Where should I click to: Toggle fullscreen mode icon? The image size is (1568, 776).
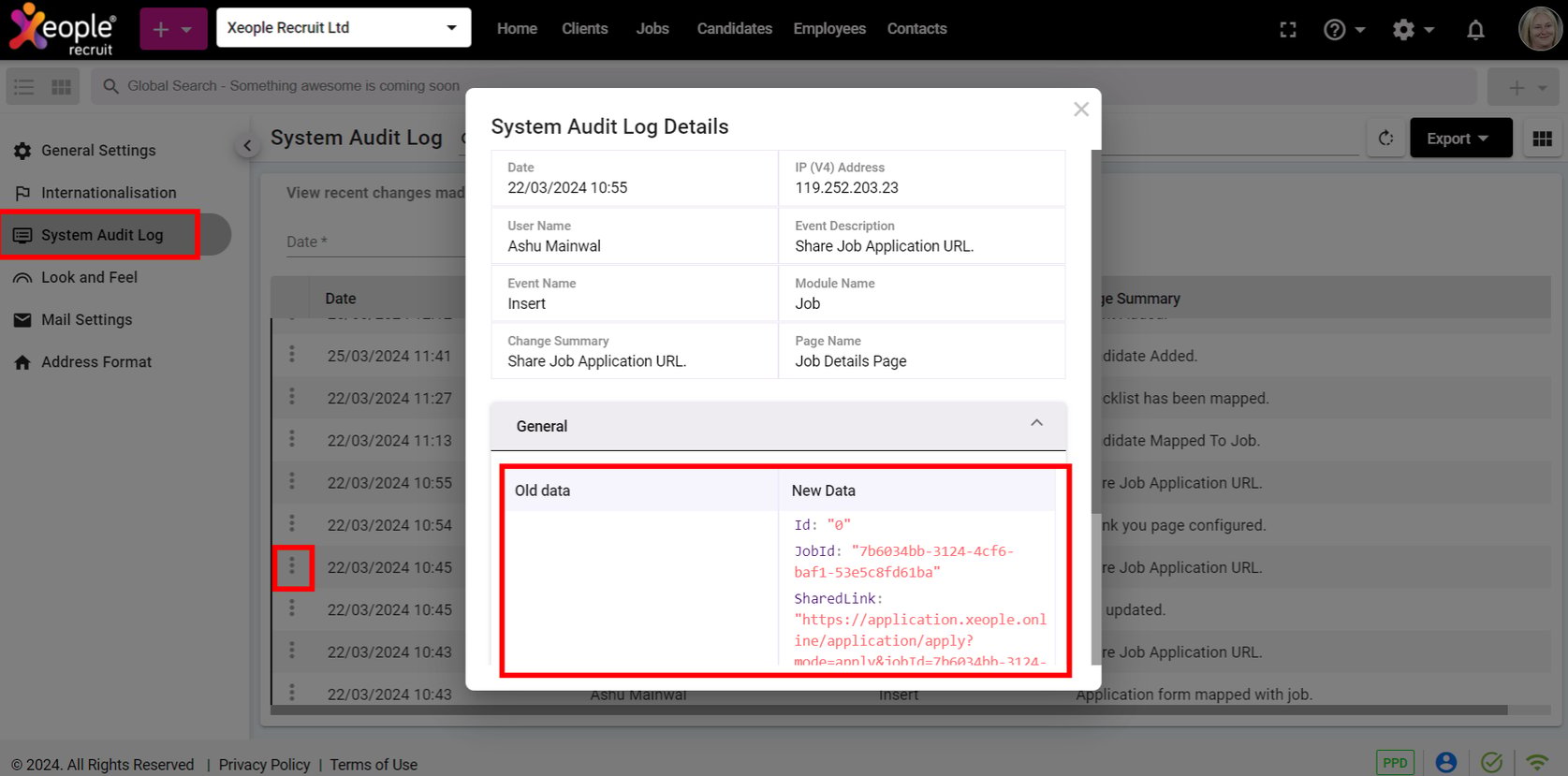(1288, 30)
